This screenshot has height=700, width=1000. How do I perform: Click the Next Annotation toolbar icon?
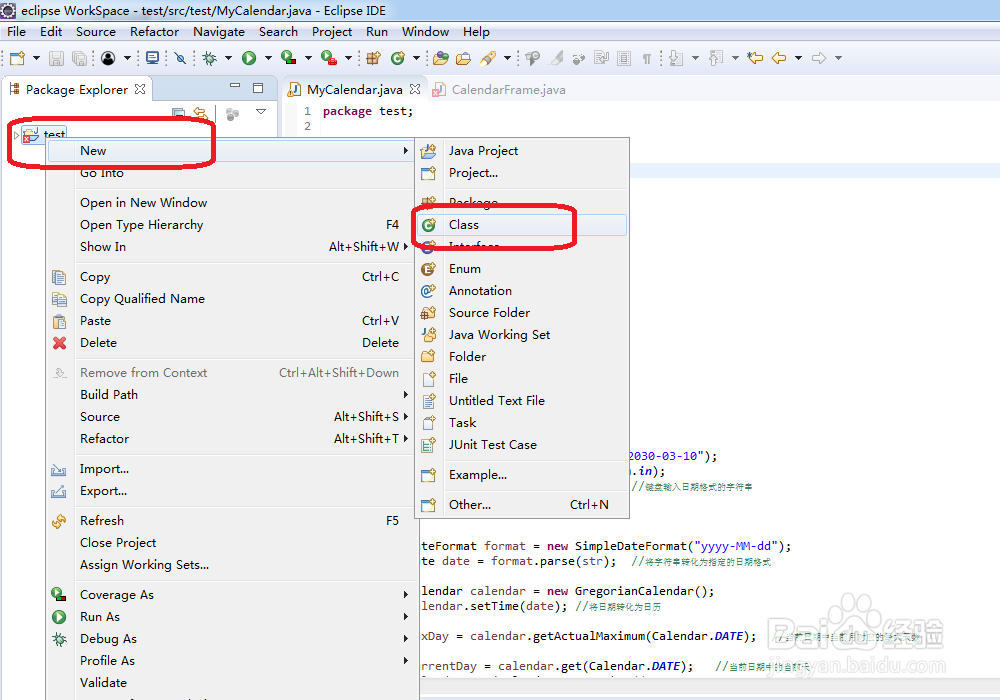[x=676, y=58]
